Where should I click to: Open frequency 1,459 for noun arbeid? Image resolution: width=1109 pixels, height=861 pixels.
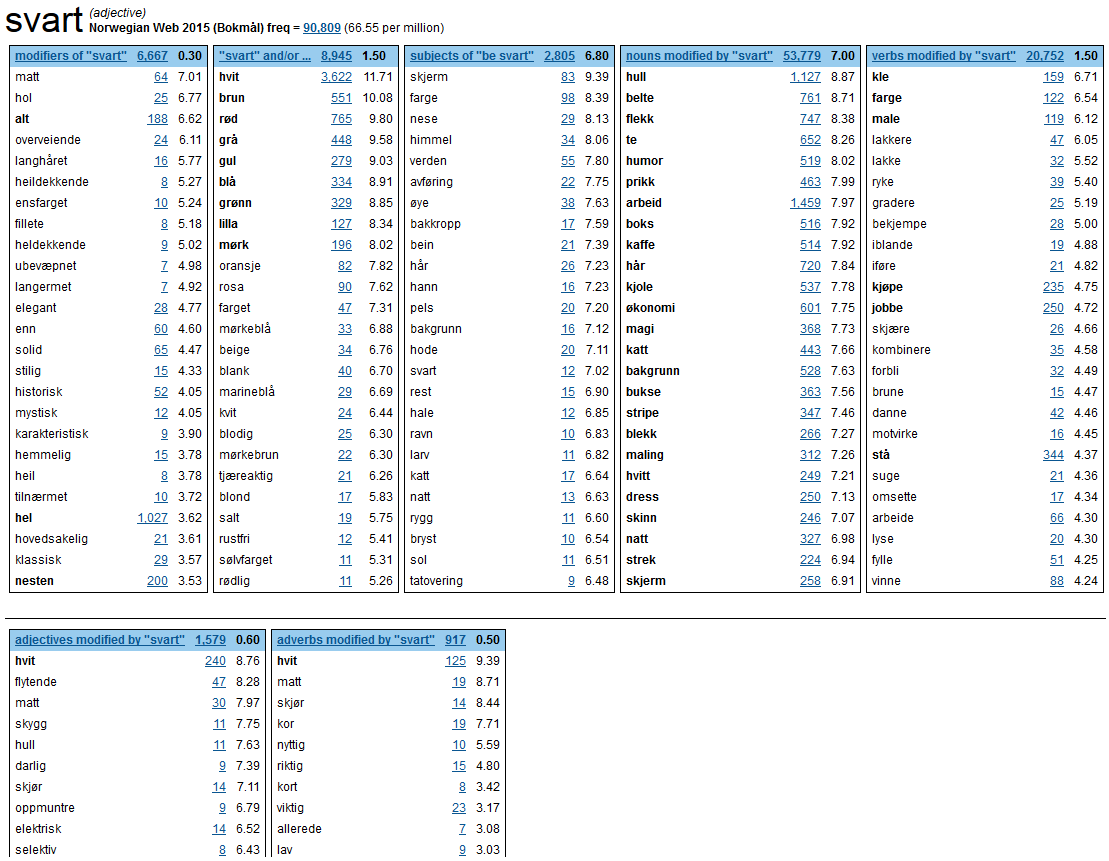[x=806, y=203]
